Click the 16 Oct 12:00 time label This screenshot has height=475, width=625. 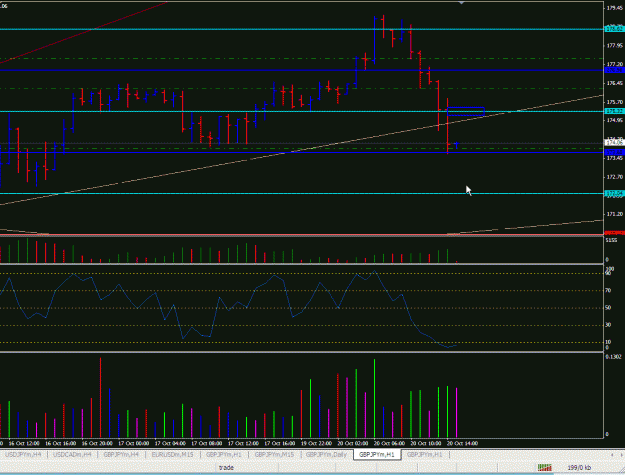point(24,443)
